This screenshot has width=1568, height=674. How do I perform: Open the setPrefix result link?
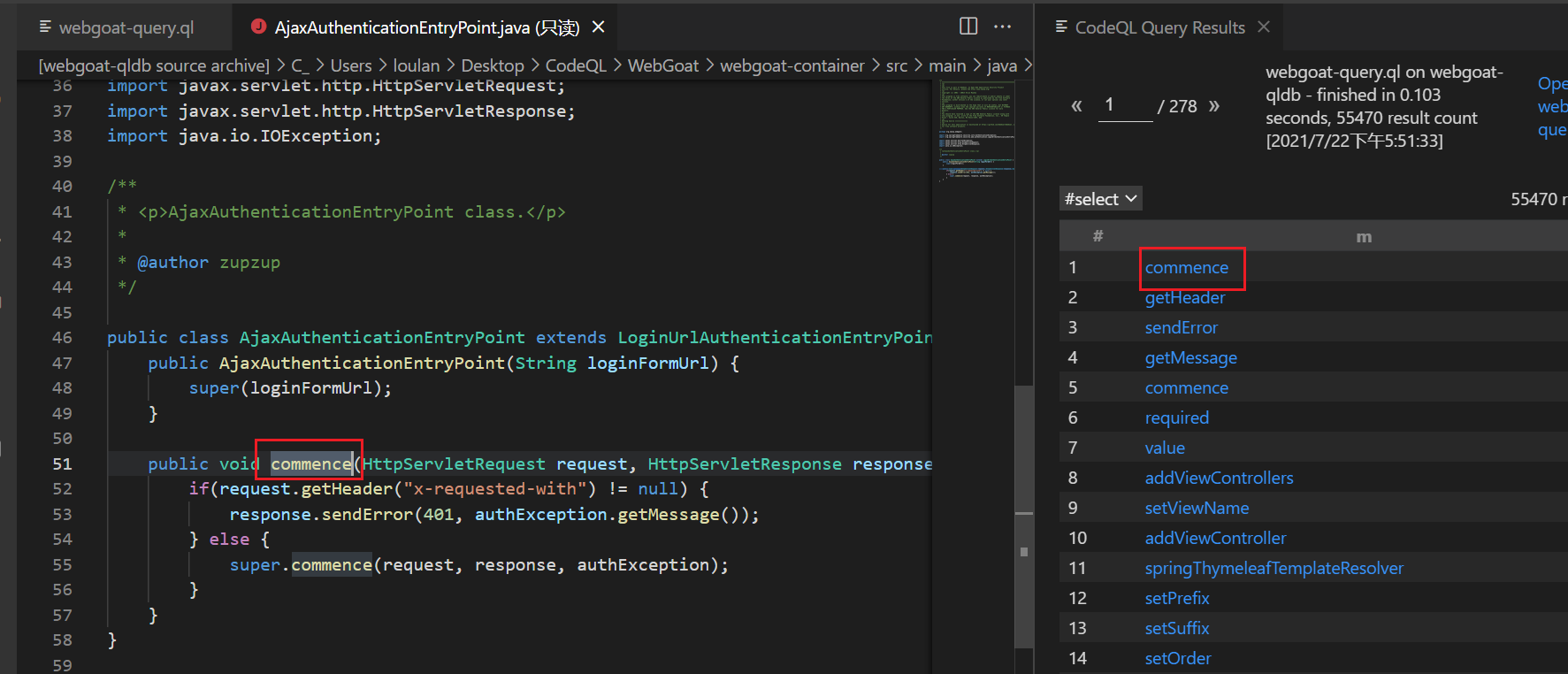(1176, 598)
